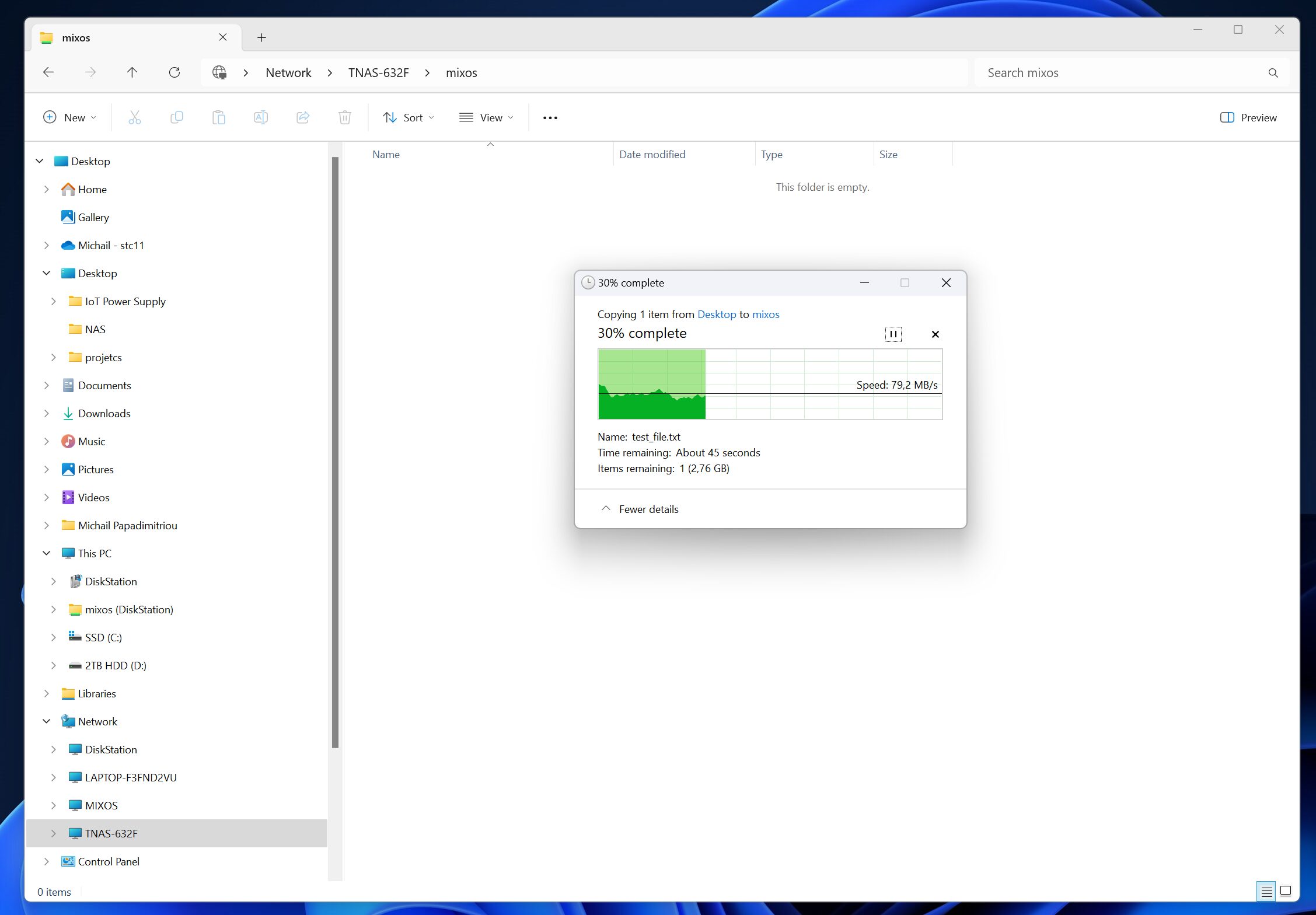Image resolution: width=1316 pixels, height=915 pixels.
Task: Close the mixos tab
Action: 223,37
